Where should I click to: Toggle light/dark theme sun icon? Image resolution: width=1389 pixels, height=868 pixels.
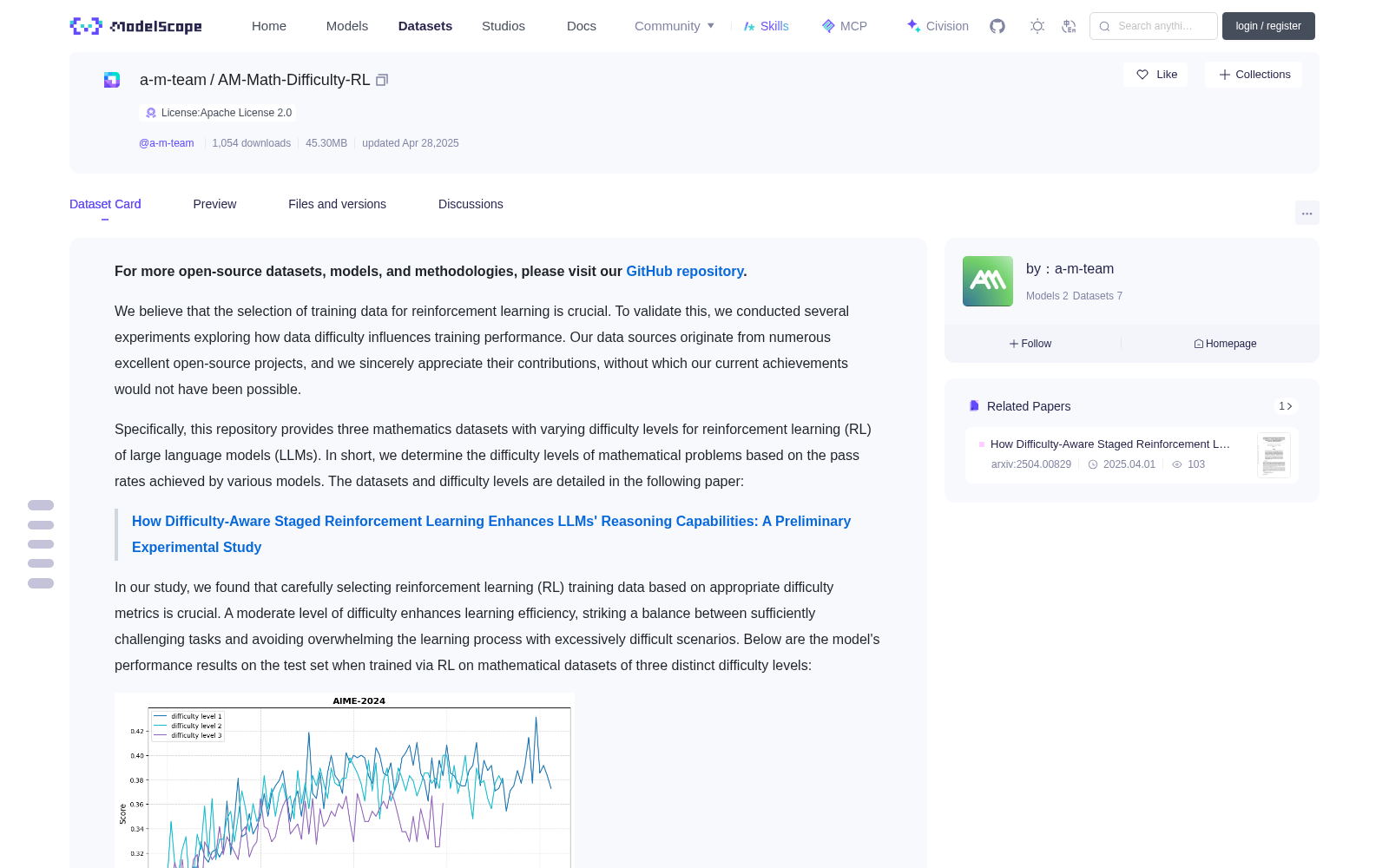click(1037, 26)
